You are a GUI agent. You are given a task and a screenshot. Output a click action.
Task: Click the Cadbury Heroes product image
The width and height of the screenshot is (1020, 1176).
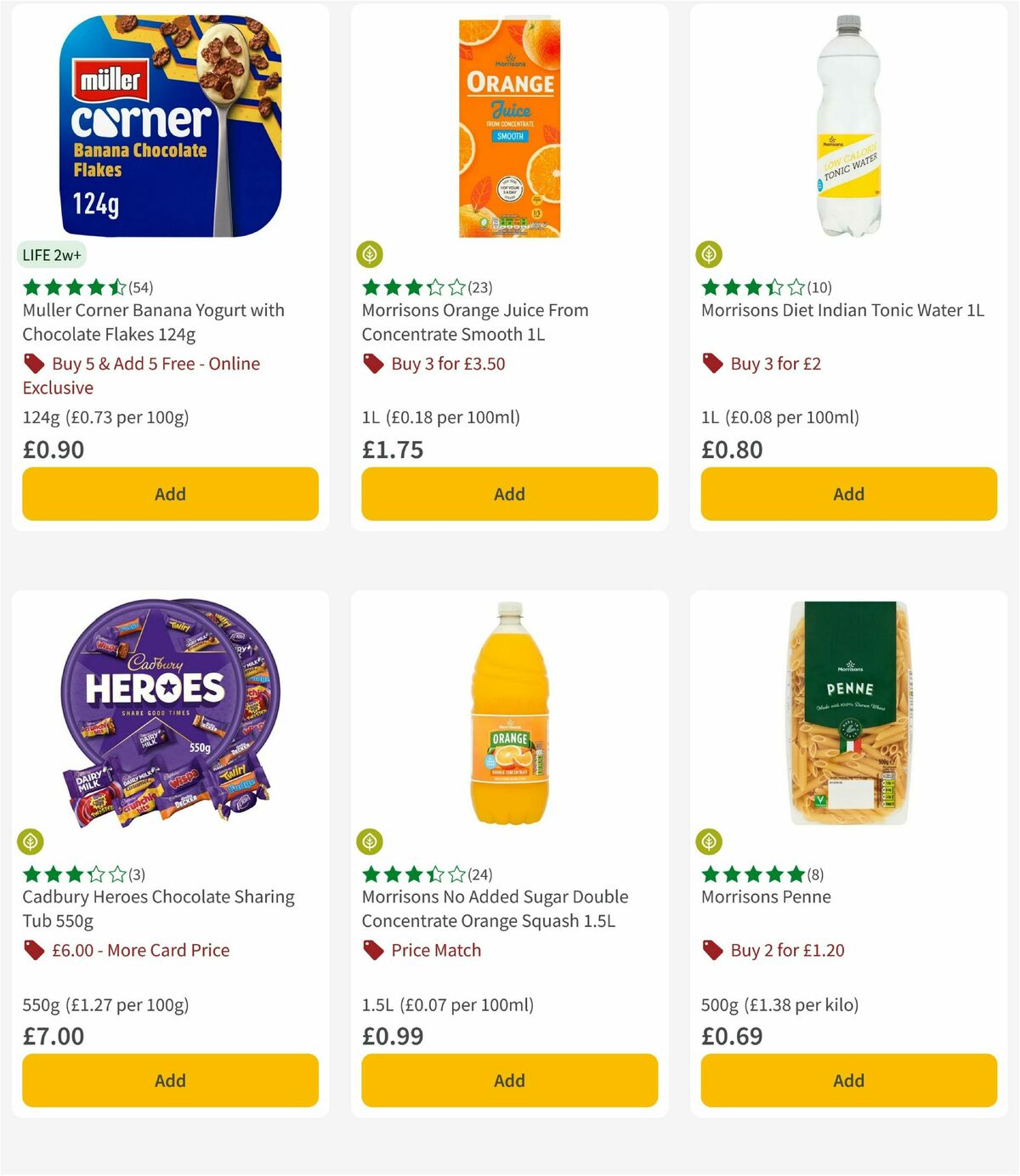pos(169,710)
